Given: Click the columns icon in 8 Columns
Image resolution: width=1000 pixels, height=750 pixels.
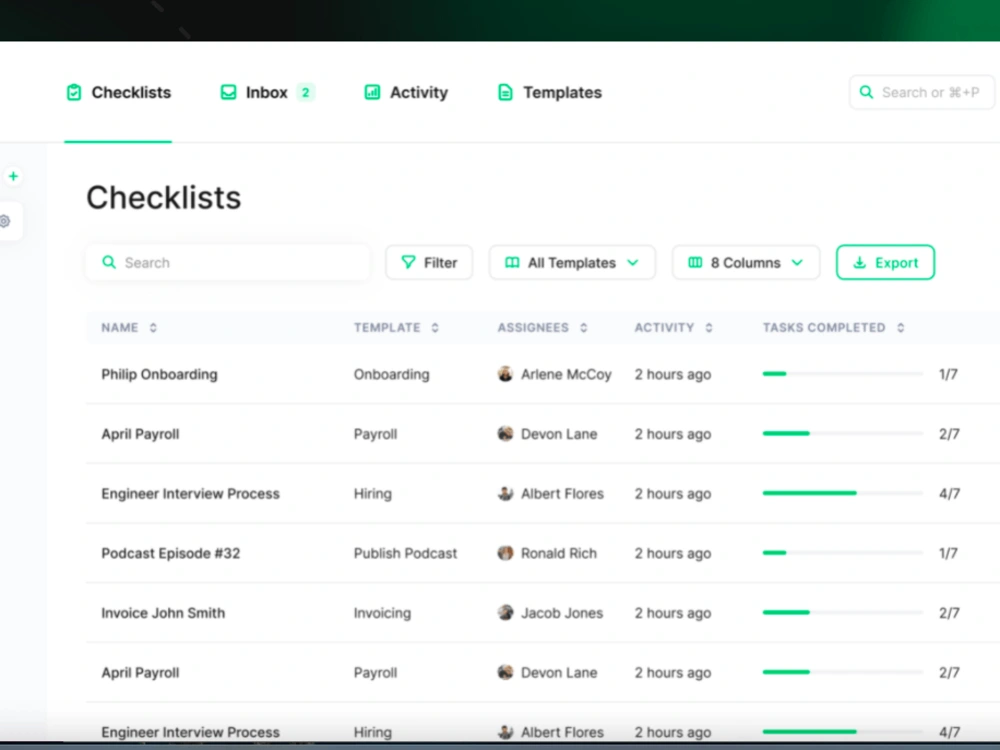Looking at the screenshot, I should [695, 263].
